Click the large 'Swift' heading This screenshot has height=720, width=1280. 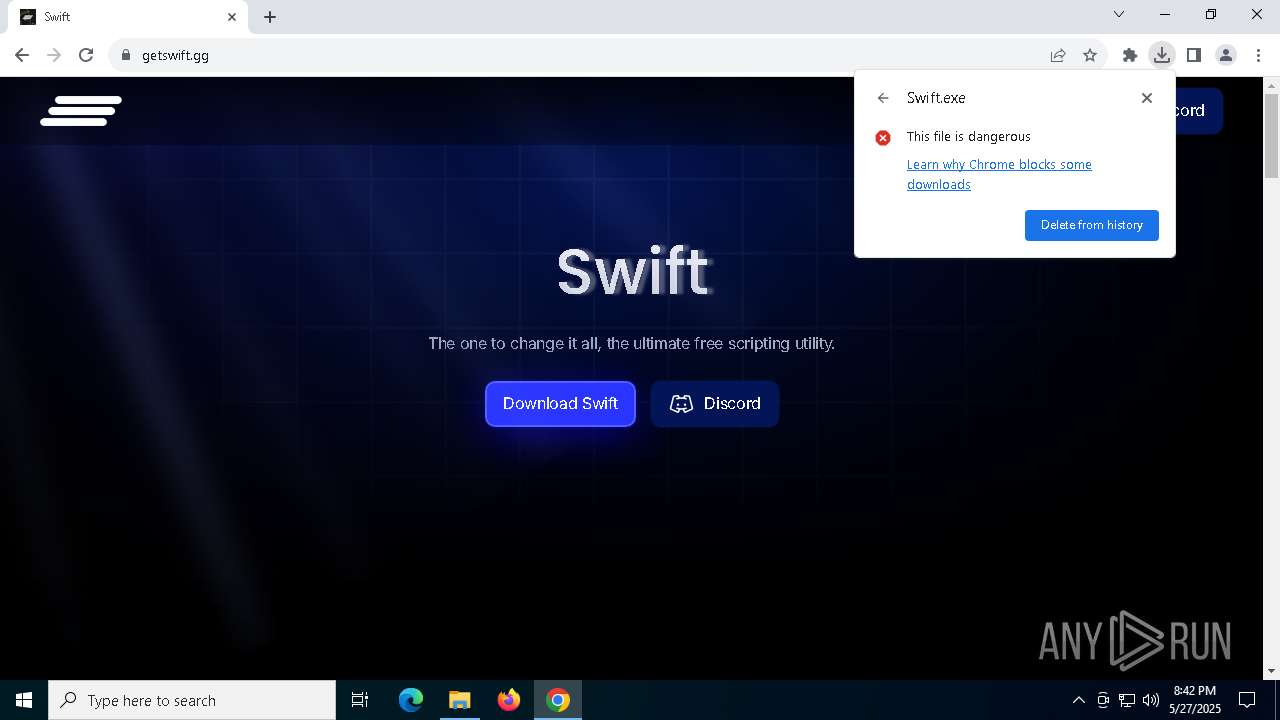coord(633,271)
